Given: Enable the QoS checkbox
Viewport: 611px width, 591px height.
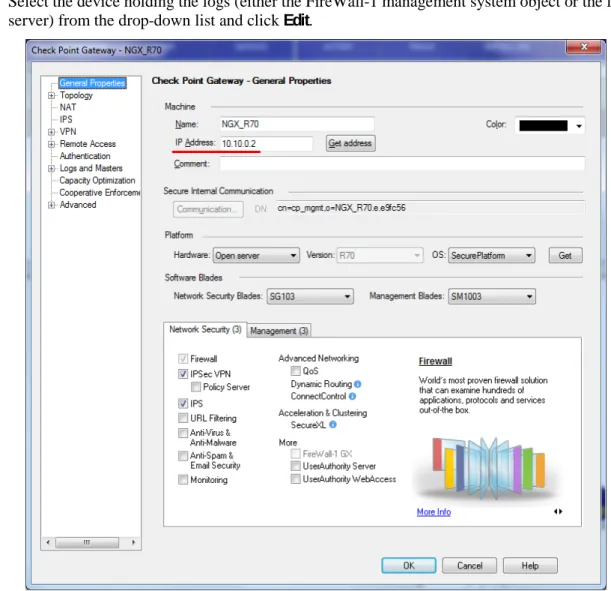Looking at the screenshot, I should [296, 371].
